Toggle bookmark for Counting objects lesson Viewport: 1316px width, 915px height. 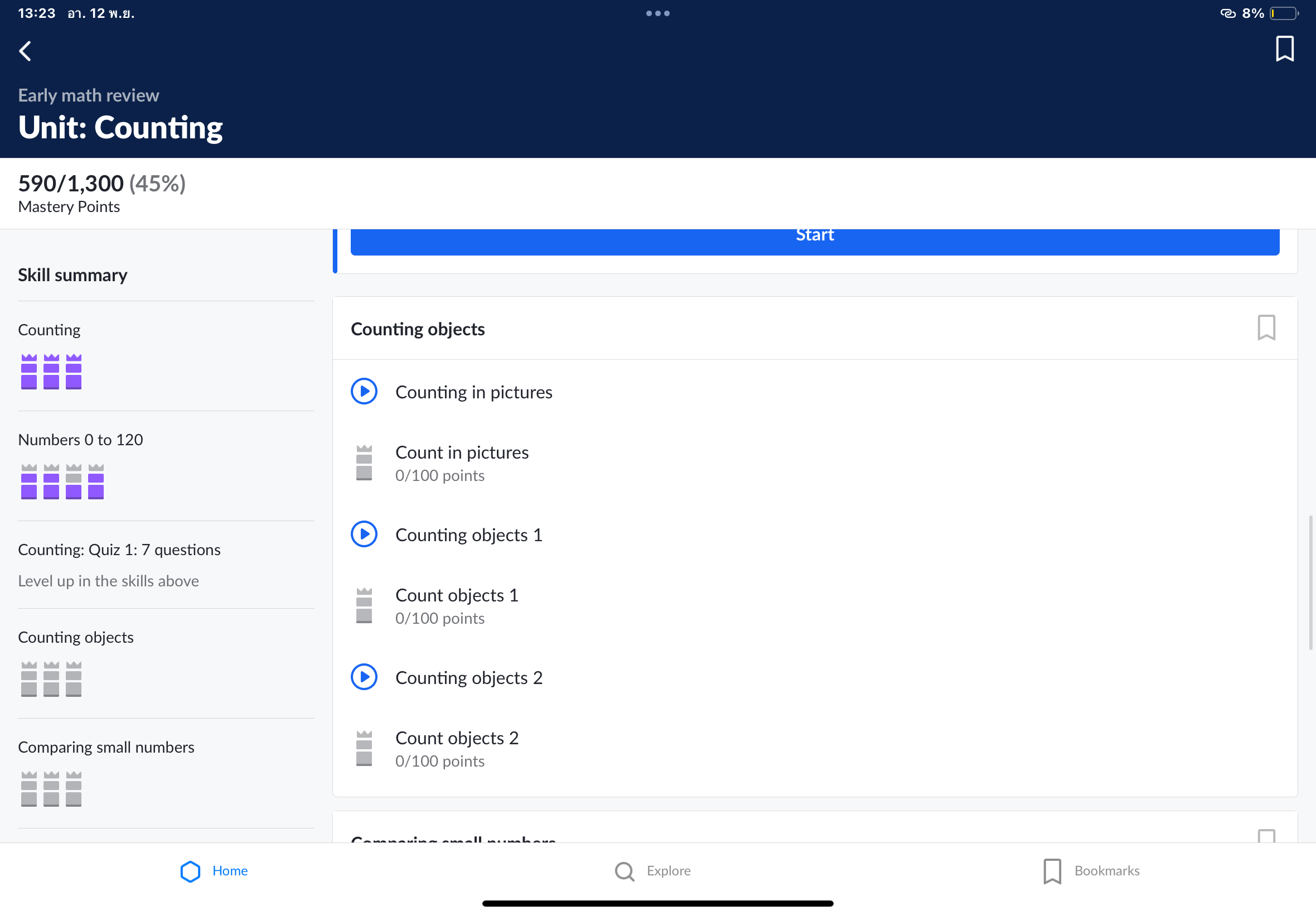click(1266, 328)
